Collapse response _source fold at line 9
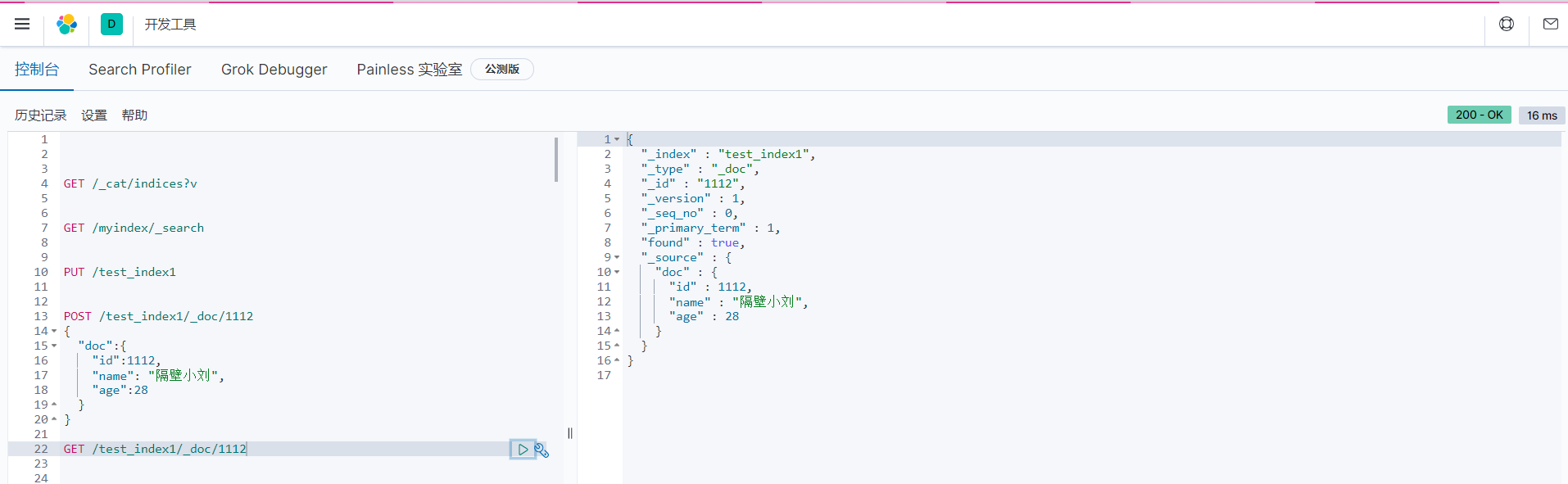Image resolution: width=1568 pixels, height=484 pixels. (617, 257)
